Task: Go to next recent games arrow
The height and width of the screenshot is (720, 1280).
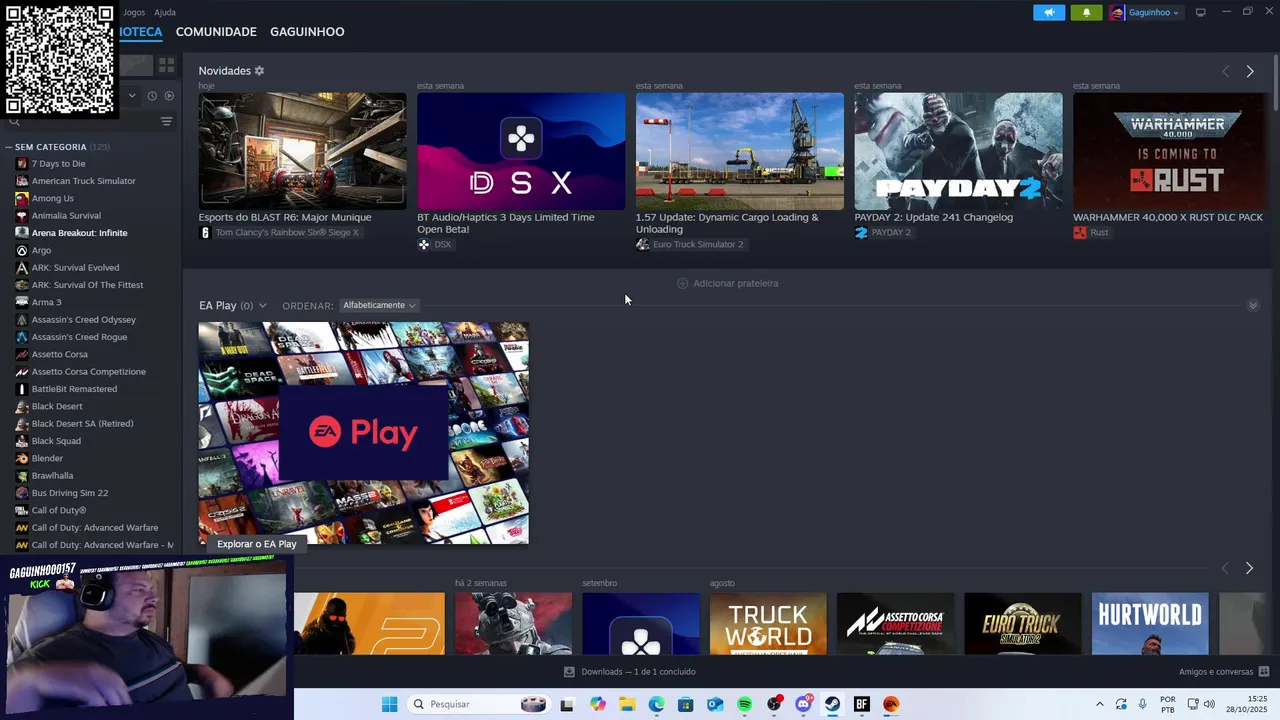Action: (1249, 568)
